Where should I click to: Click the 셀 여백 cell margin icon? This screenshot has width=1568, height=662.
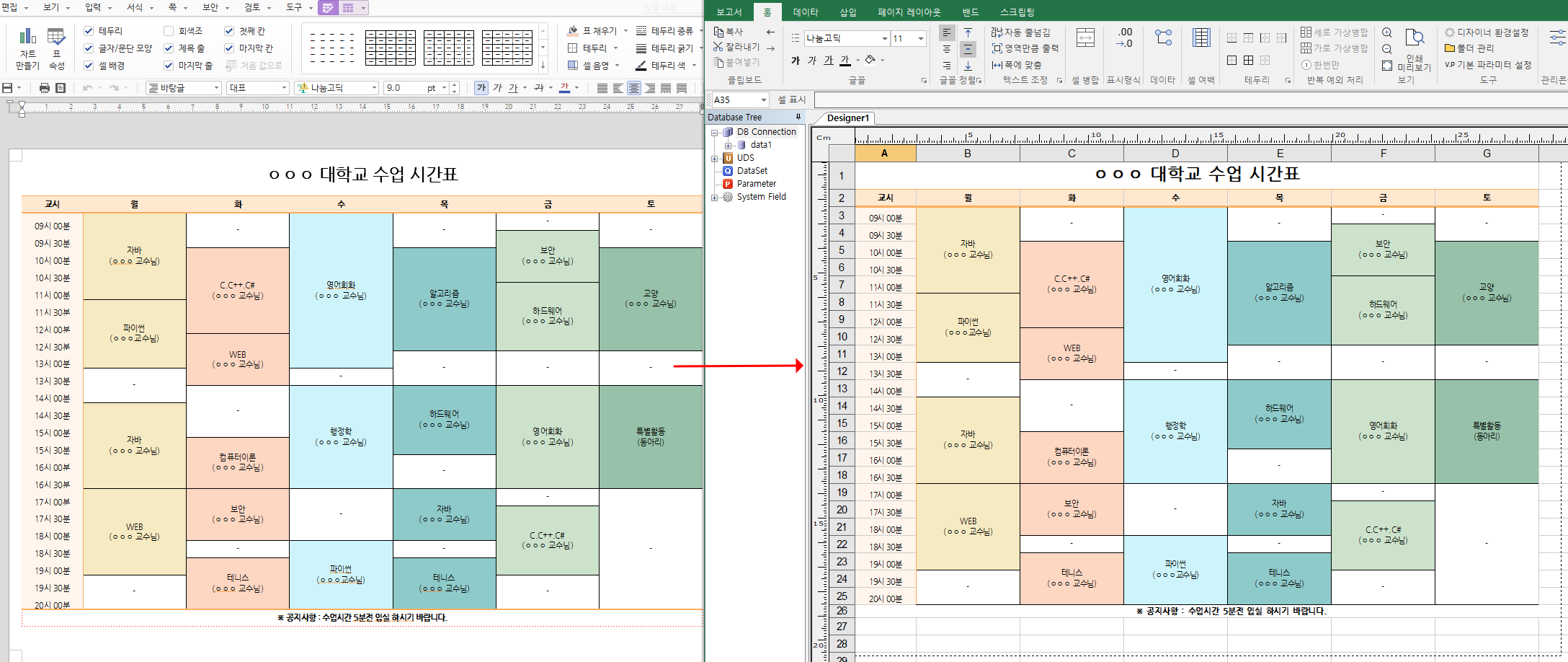click(x=1201, y=38)
